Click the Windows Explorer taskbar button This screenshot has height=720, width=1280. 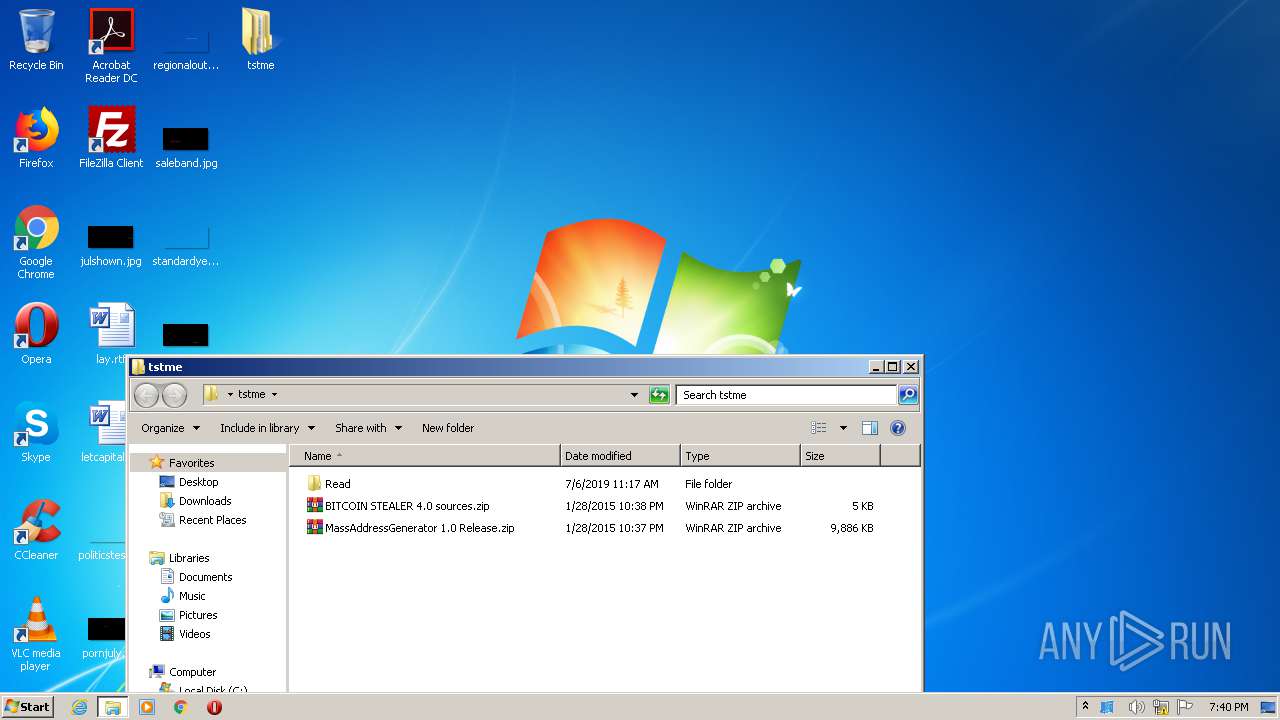coord(113,707)
